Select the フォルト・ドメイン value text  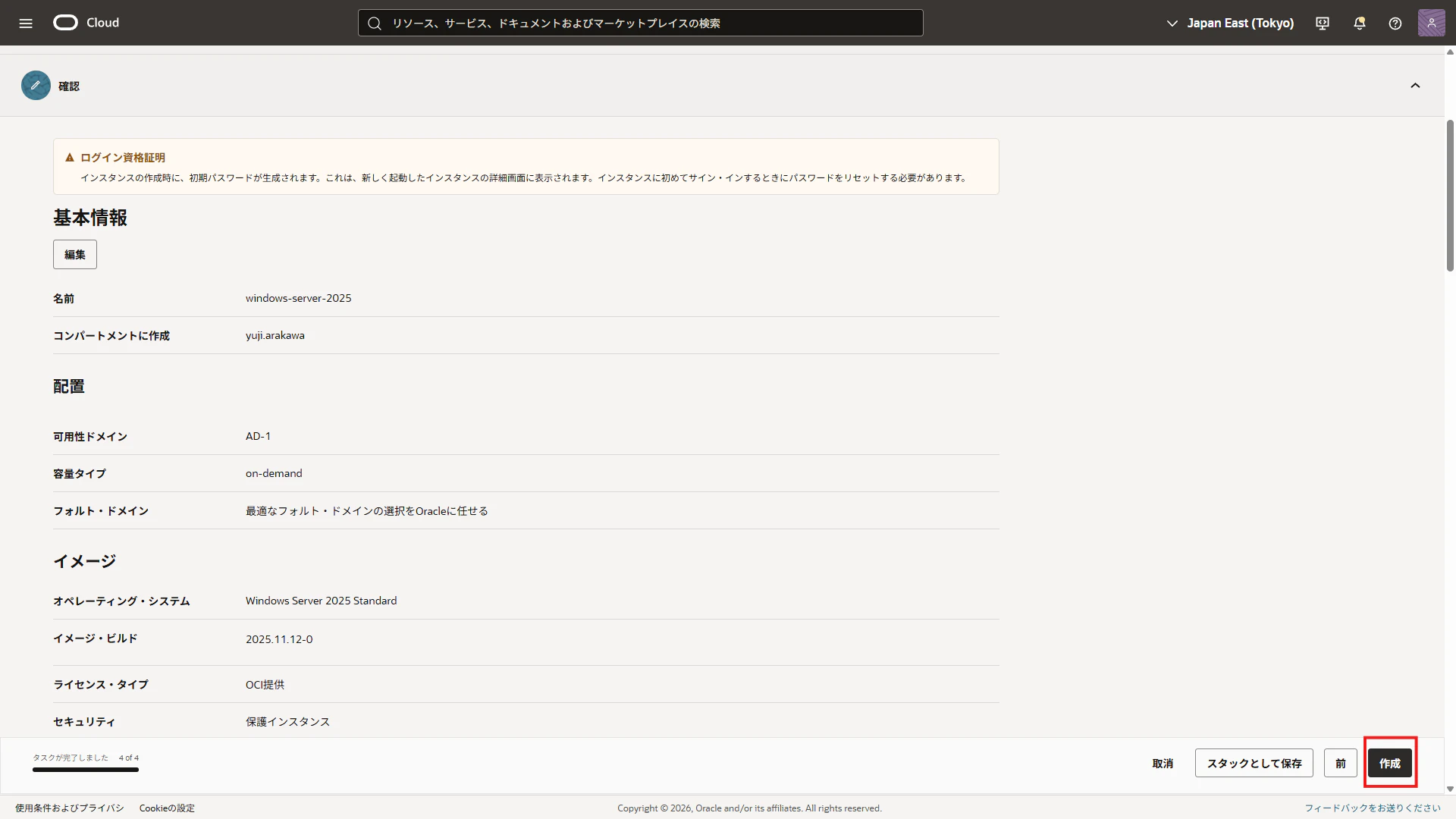(367, 511)
